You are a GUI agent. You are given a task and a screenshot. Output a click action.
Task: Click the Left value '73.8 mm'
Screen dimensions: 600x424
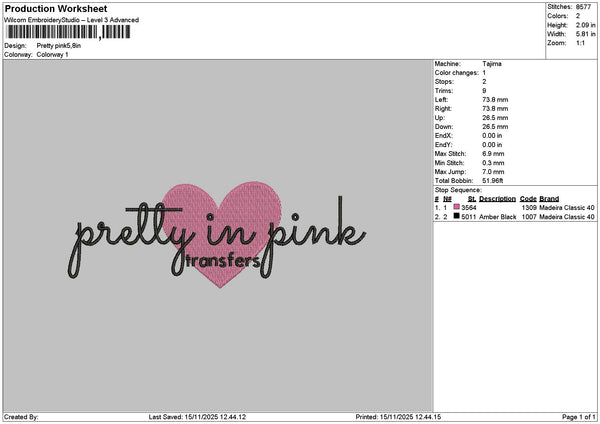(x=495, y=99)
